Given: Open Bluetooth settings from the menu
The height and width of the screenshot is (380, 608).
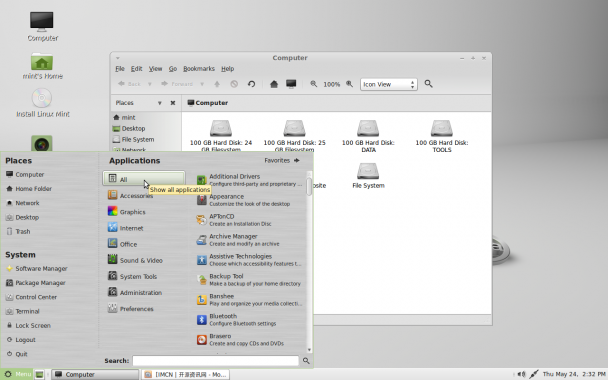Looking at the screenshot, I should (249, 320).
